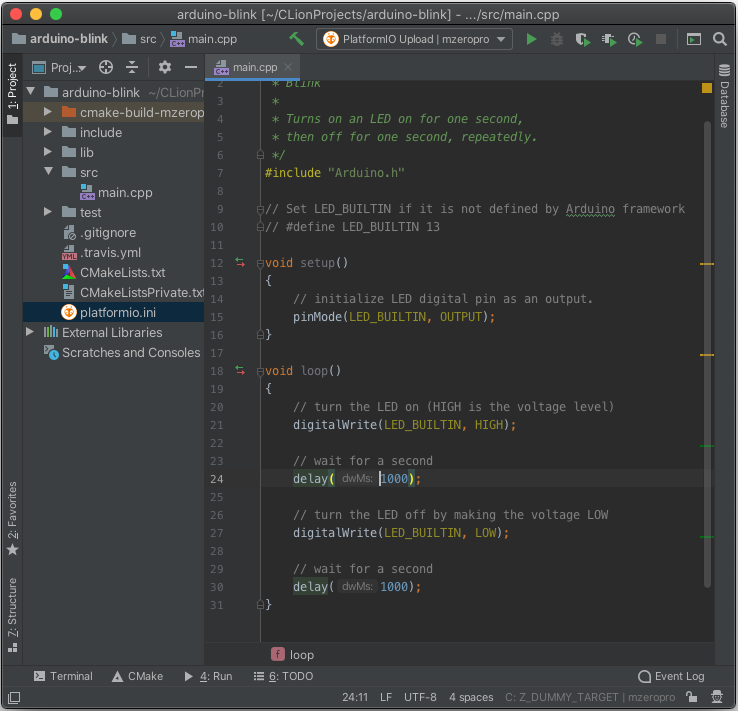Open Project panel settings gear
The width and height of the screenshot is (738, 711).
click(164, 67)
